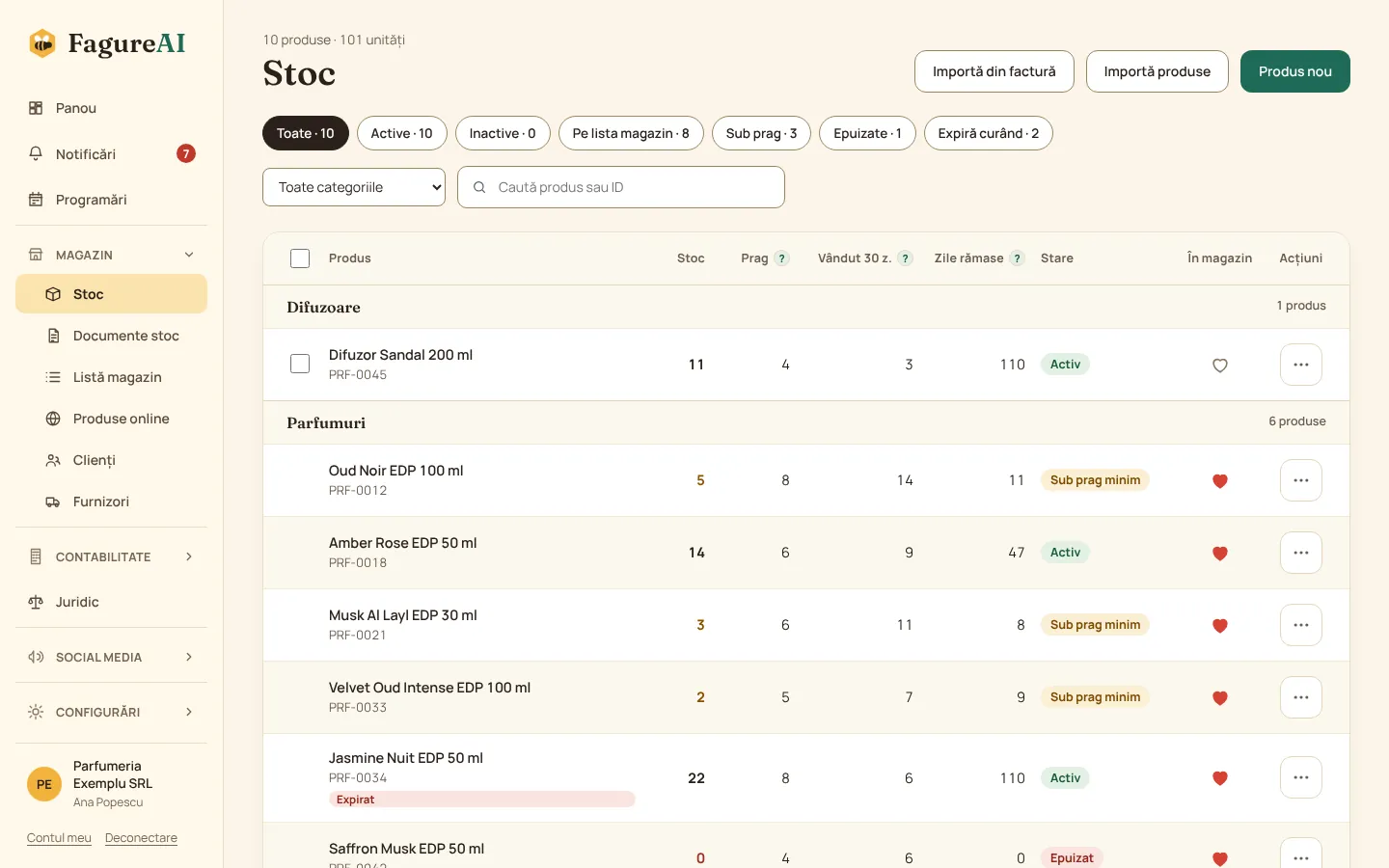Screen dimensions: 1389x868
Task: Open actions menu for Oud Noir EDP 100 ml
Action: 1301,480
